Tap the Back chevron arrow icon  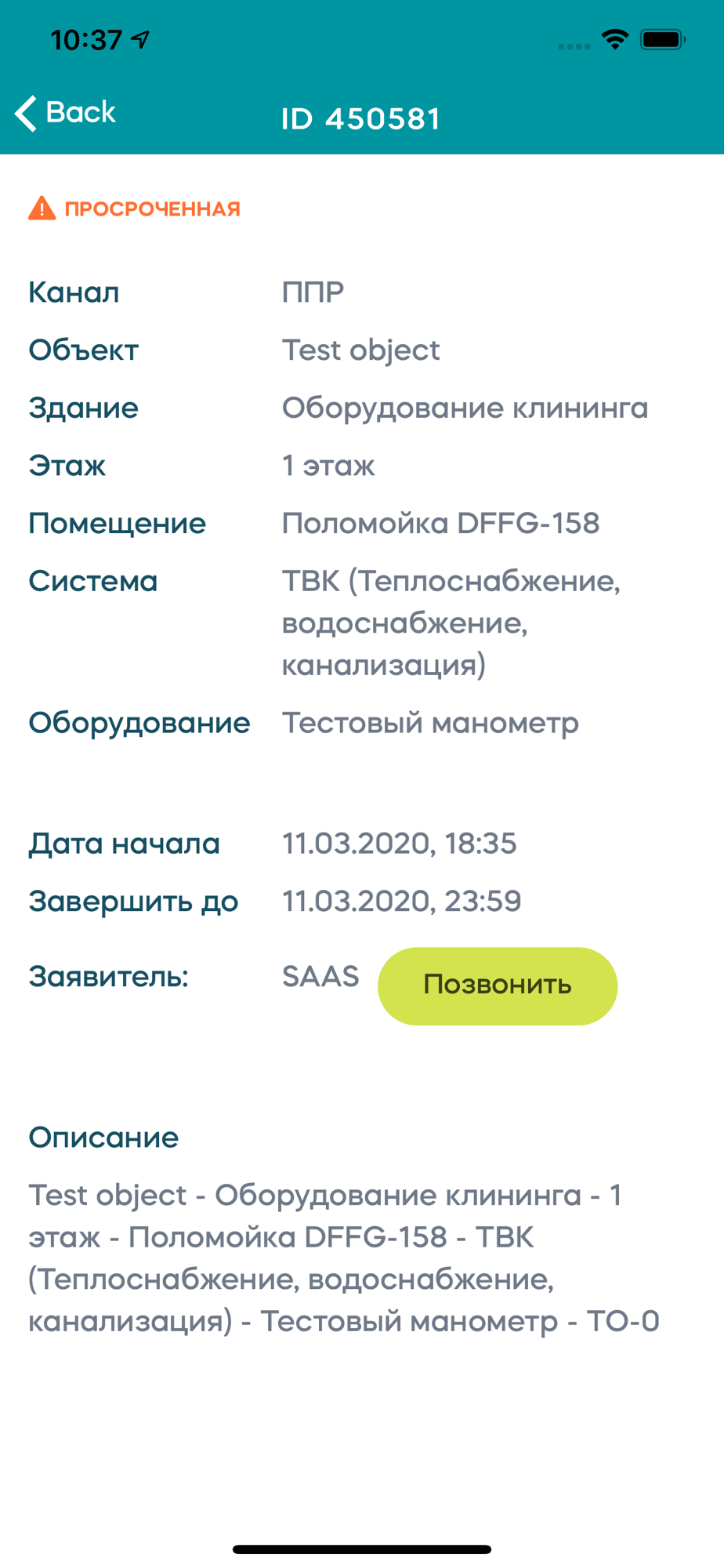click(x=26, y=114)
